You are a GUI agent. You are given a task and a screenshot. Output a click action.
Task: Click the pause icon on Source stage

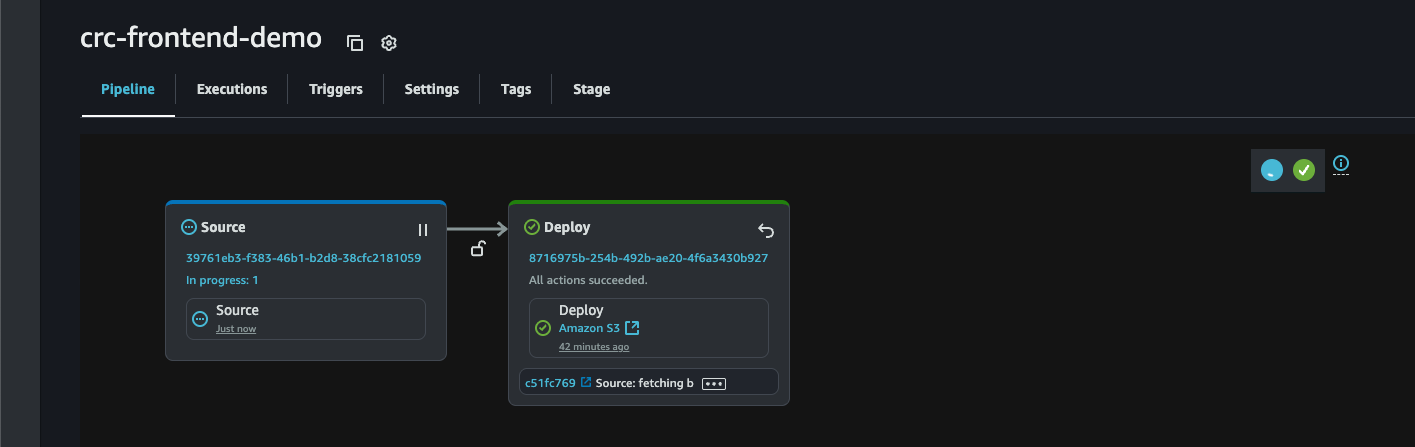click(x=423, y=230)
